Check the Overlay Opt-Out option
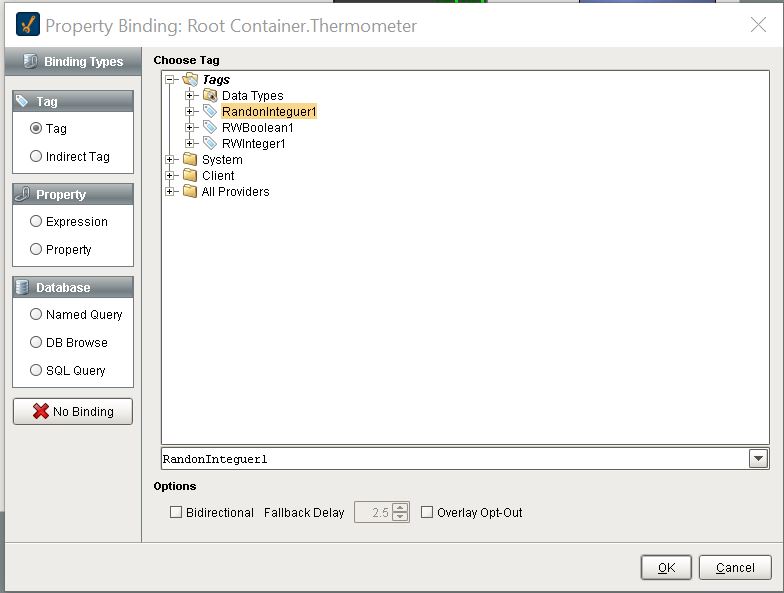The width and height of the screenshot is (784, 593). pos(428,513)
